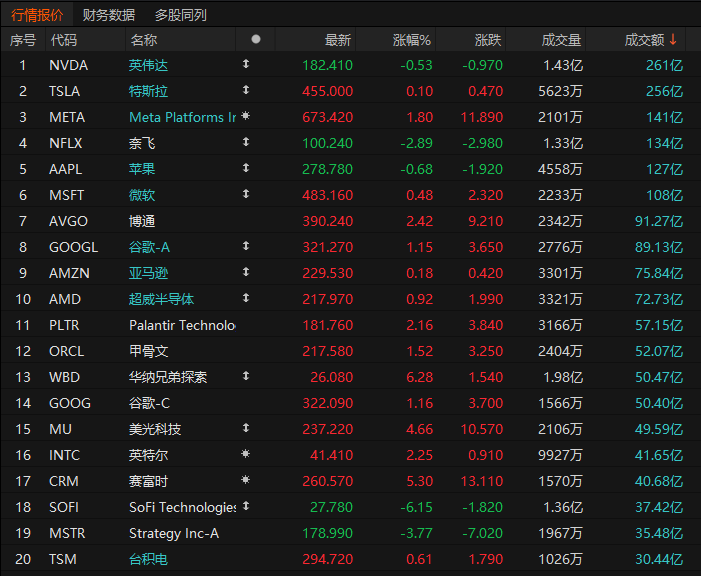The image size is (701, 576).
Task: Click the Palantir Technolo name cell
Action: click(182, 325)
